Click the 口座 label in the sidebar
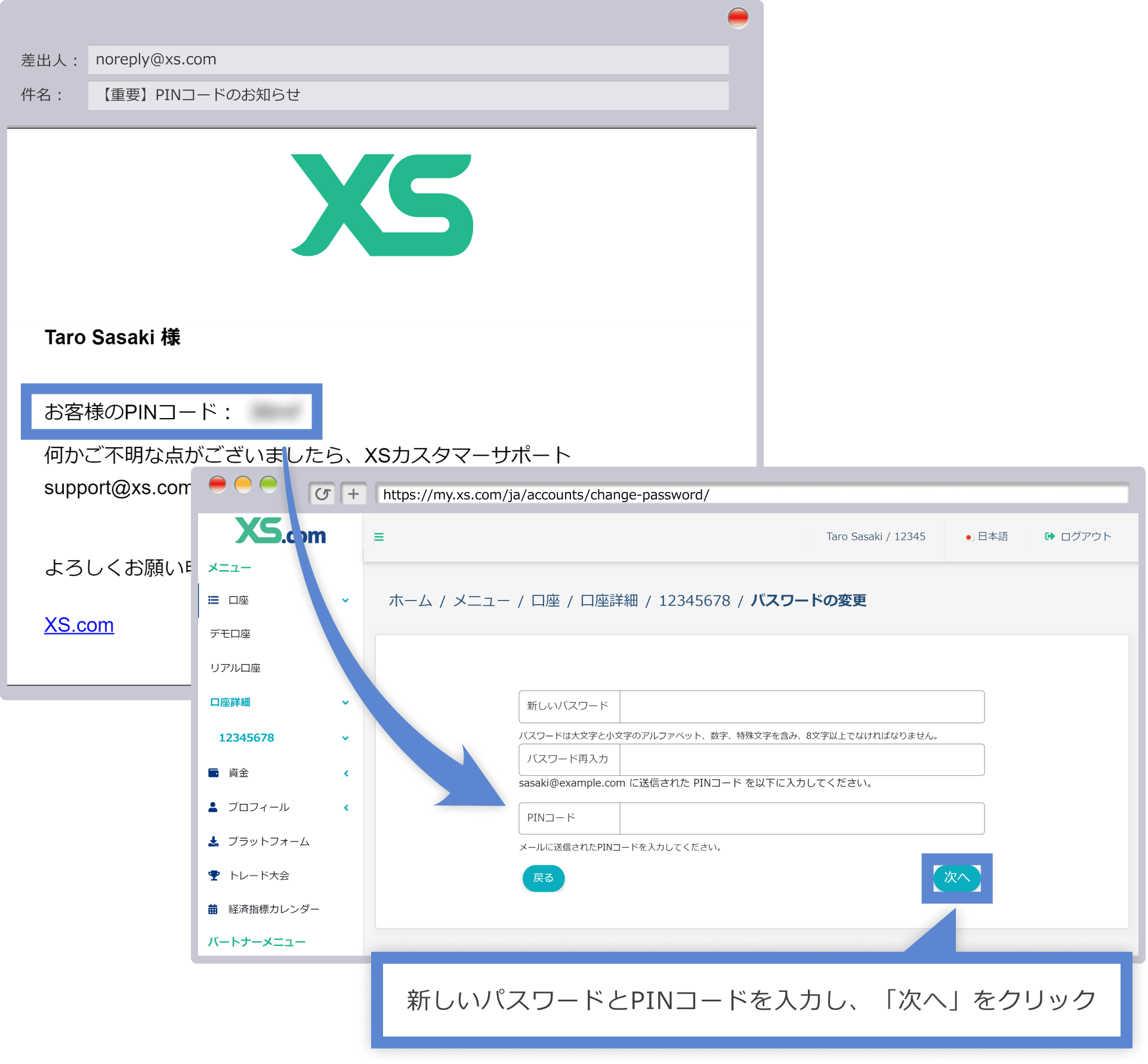The width and height of the screenshot is (1148, 1064). 239,600
